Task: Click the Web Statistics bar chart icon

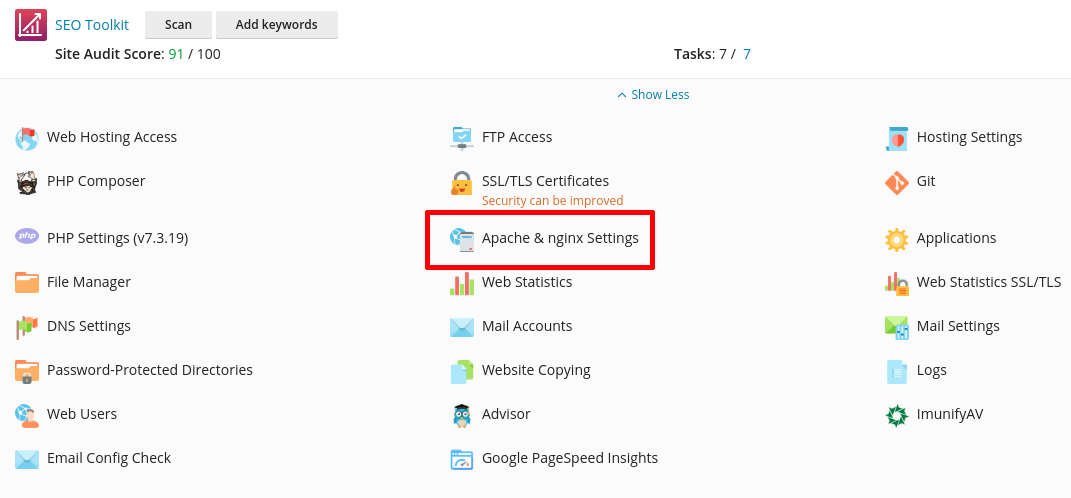Action: pos(461,283)
